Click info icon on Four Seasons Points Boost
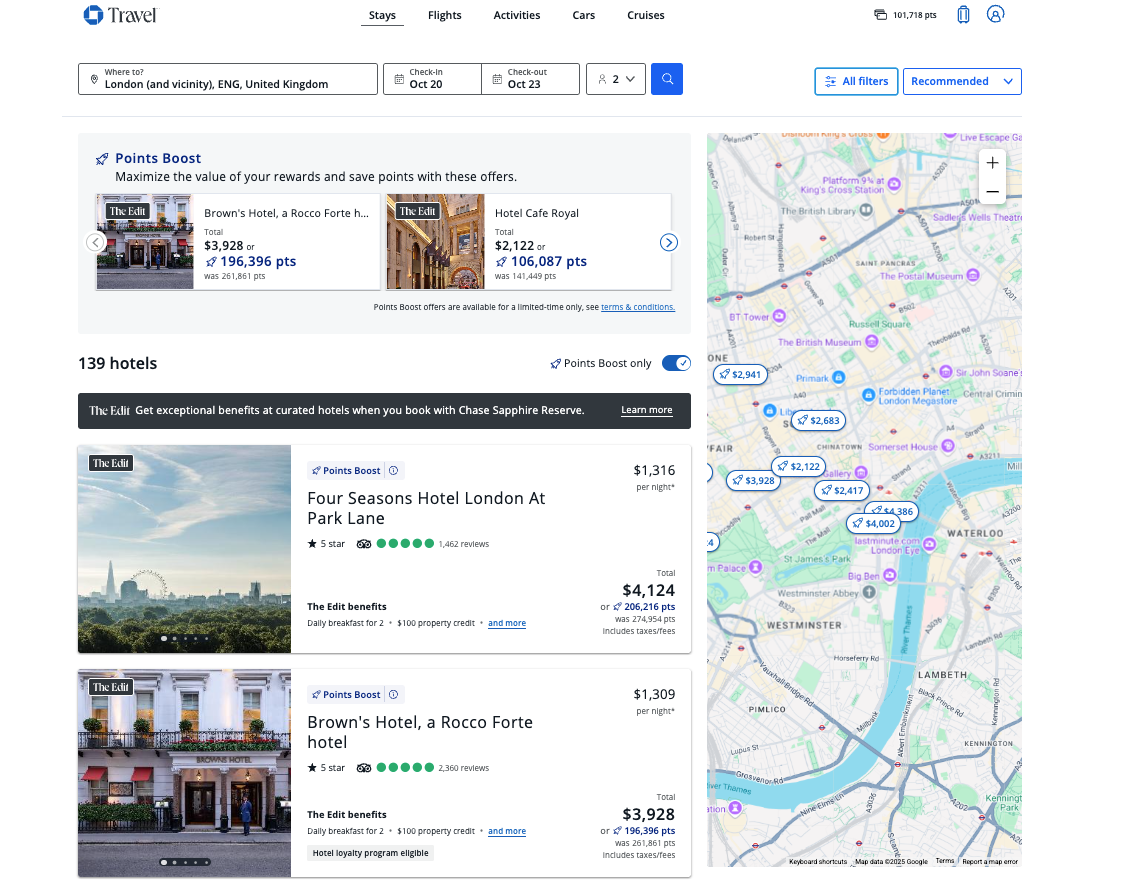 [x=394, y=470]
